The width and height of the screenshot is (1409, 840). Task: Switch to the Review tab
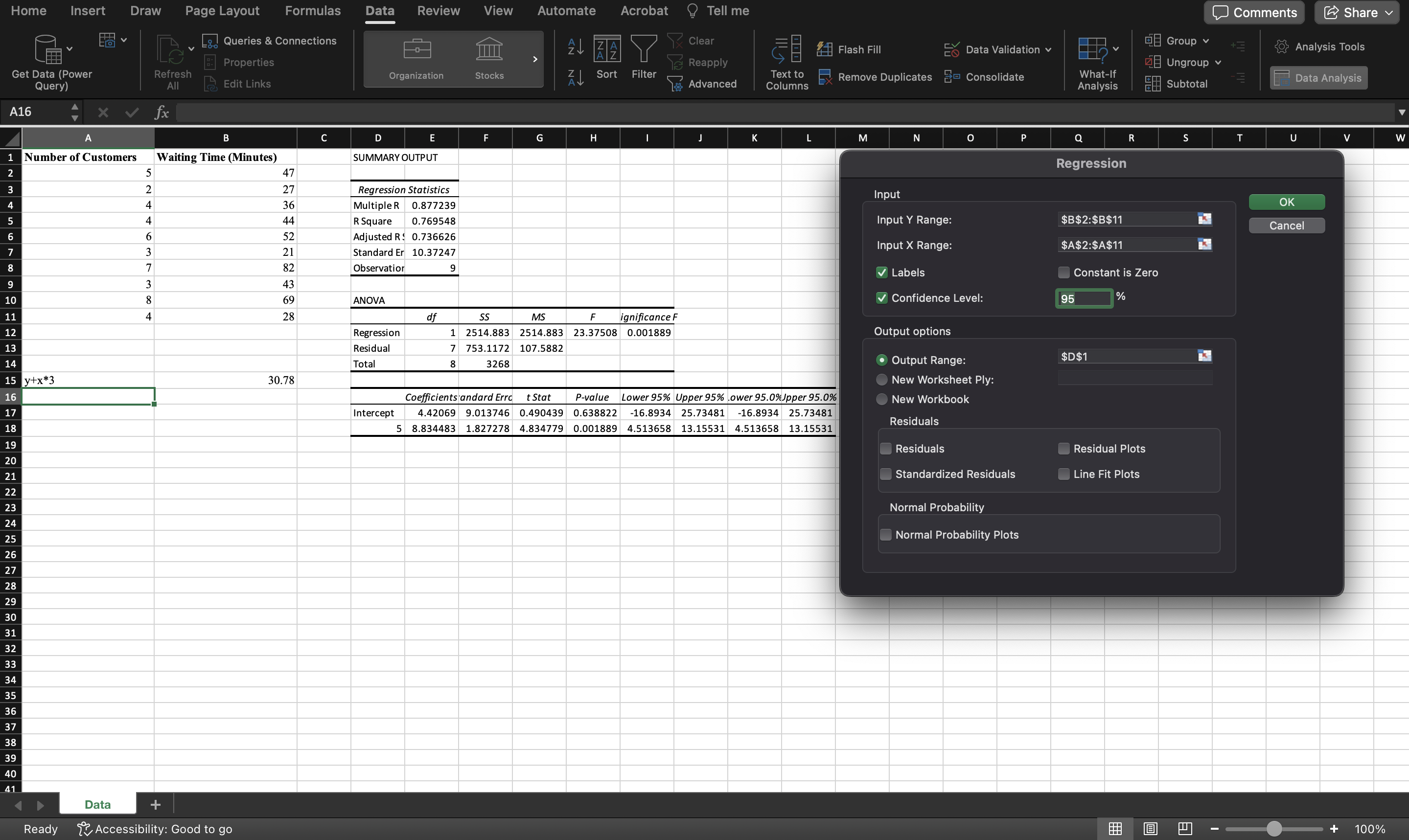[x=438, y=11]
